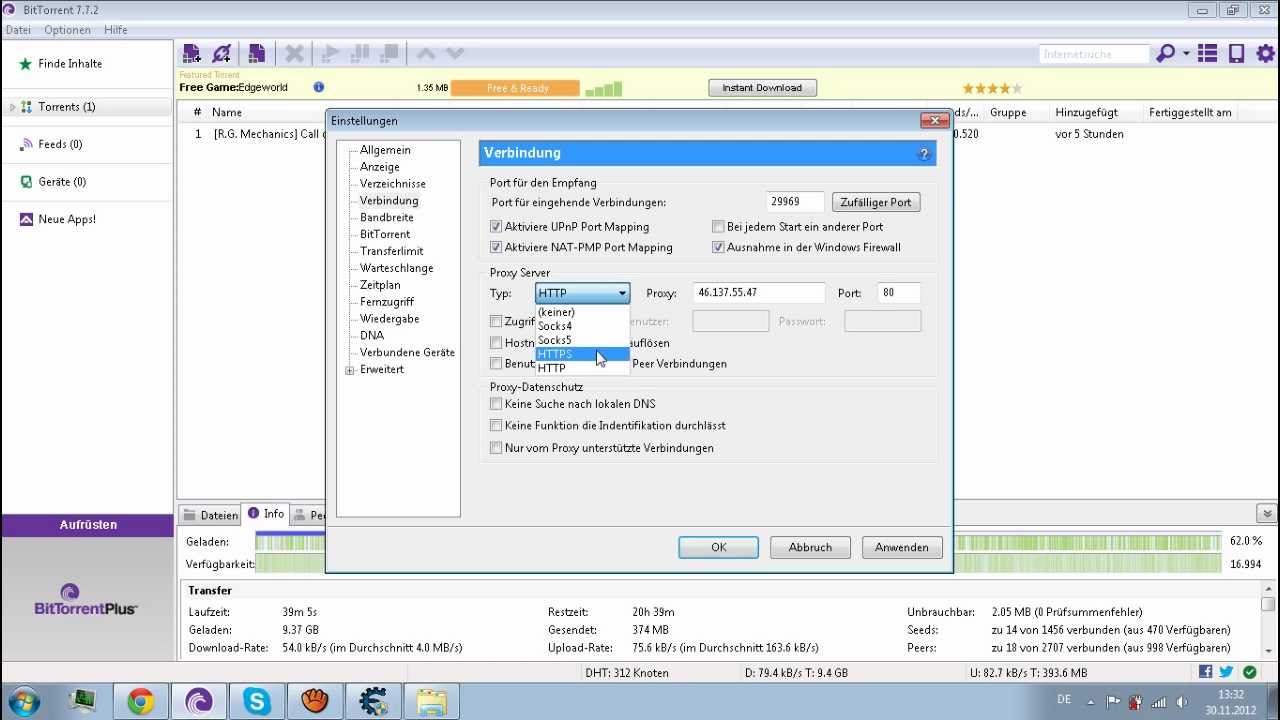Open the Windows Start menu
This screenshot has width=1280, height=720.
[x=22, y=702]
